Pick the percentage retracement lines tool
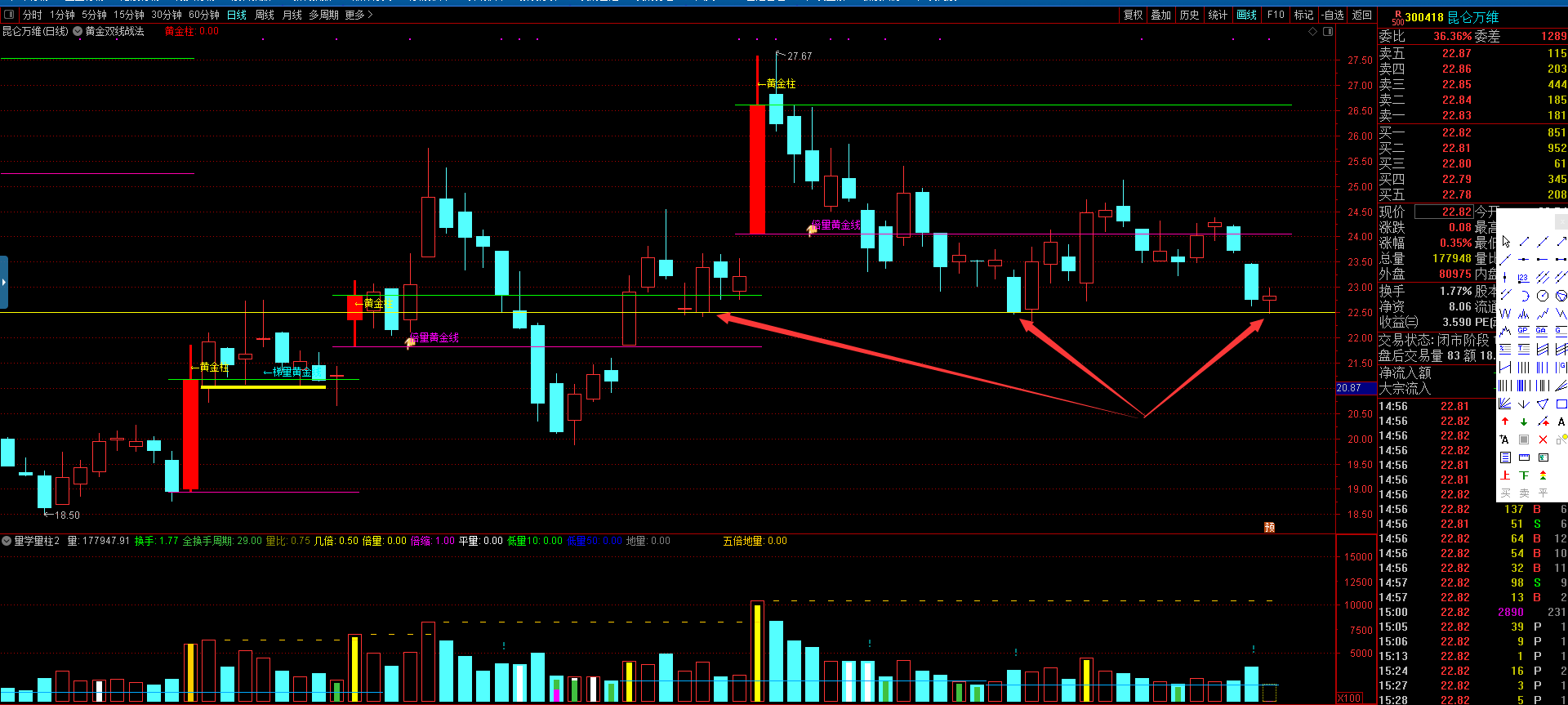The height and width of the screenshot is (705, 1568). 1506,349
